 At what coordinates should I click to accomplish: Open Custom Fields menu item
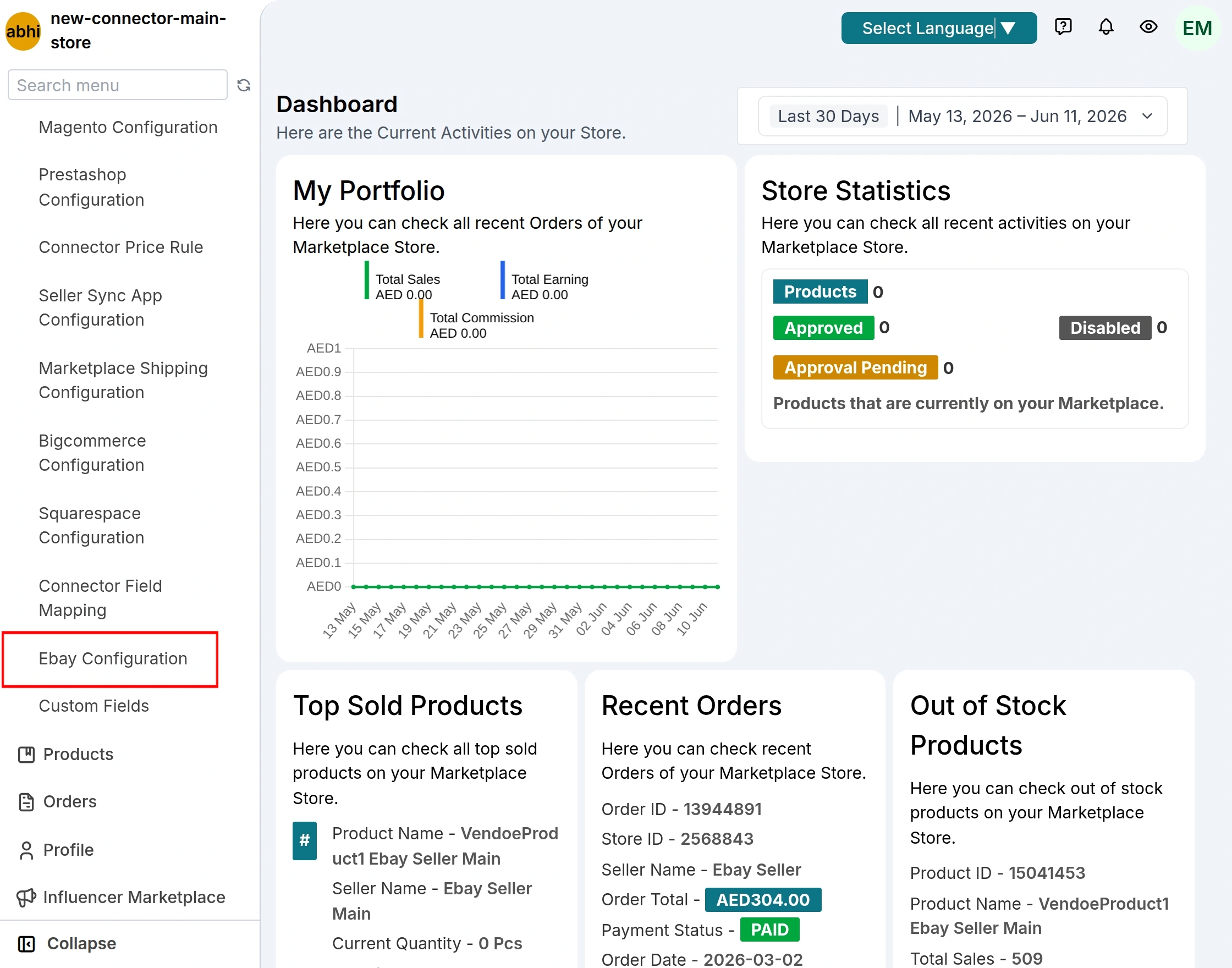[94, 706]
